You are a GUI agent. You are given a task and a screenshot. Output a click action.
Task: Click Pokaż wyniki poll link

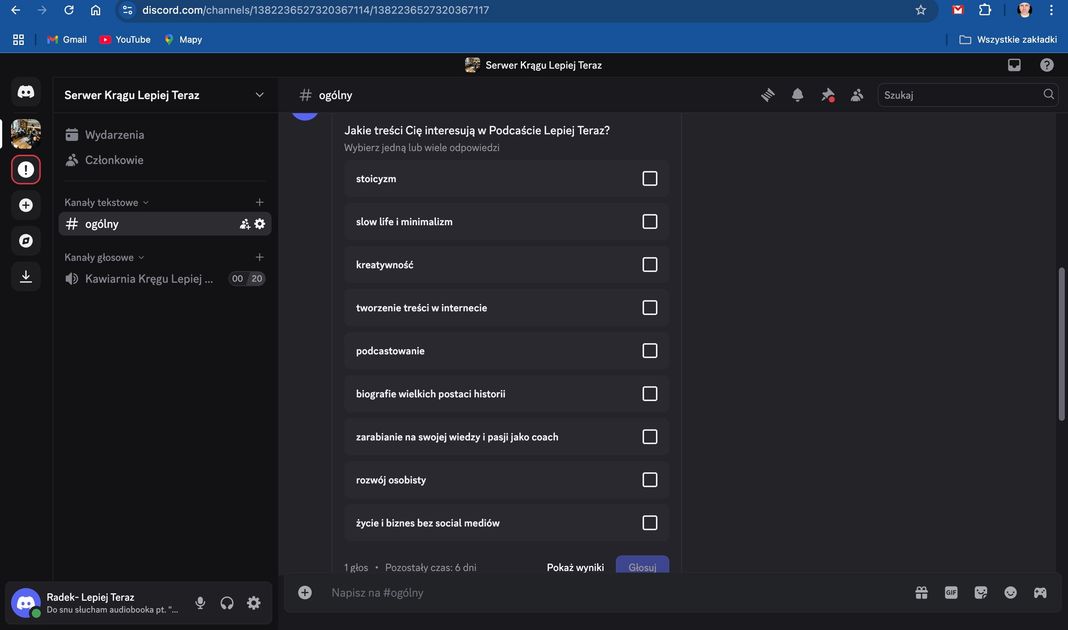(575, 567)
